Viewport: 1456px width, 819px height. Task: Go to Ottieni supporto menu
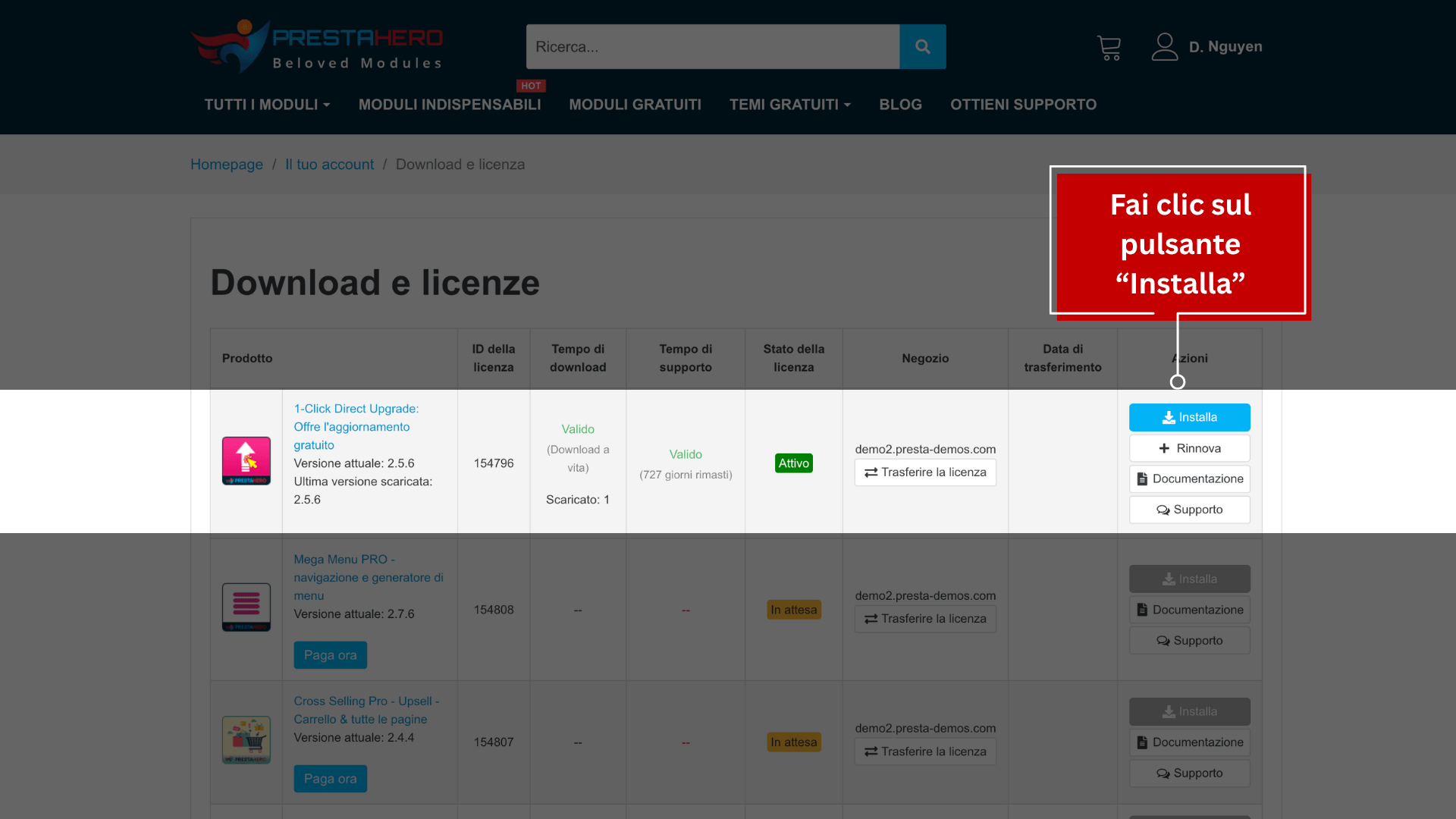1023,105
